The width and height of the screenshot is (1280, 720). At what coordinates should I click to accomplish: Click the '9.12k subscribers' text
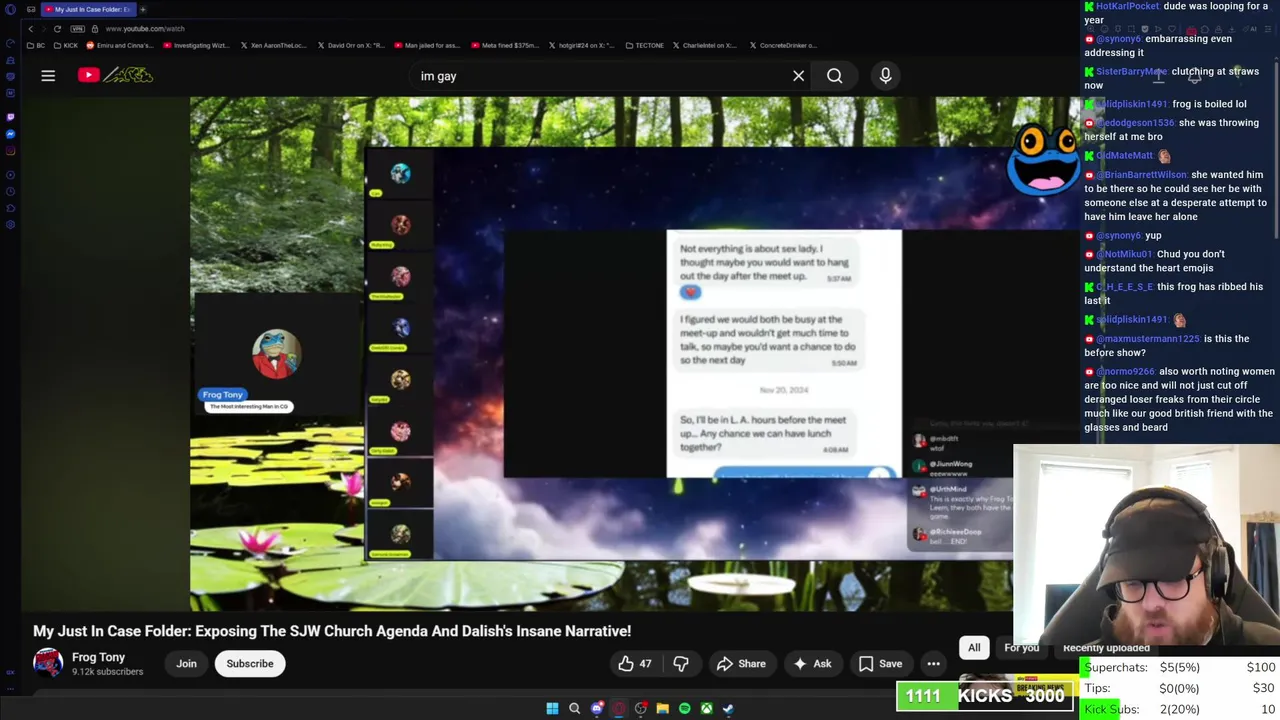pos(107,672)
